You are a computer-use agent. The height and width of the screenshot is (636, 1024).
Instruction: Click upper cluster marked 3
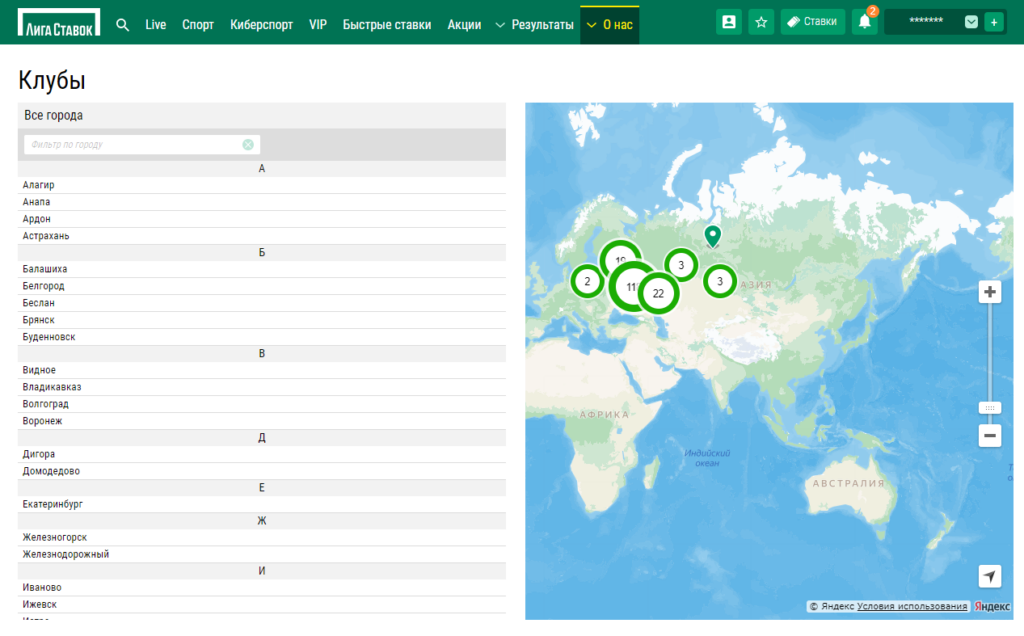tap(681, 265)
